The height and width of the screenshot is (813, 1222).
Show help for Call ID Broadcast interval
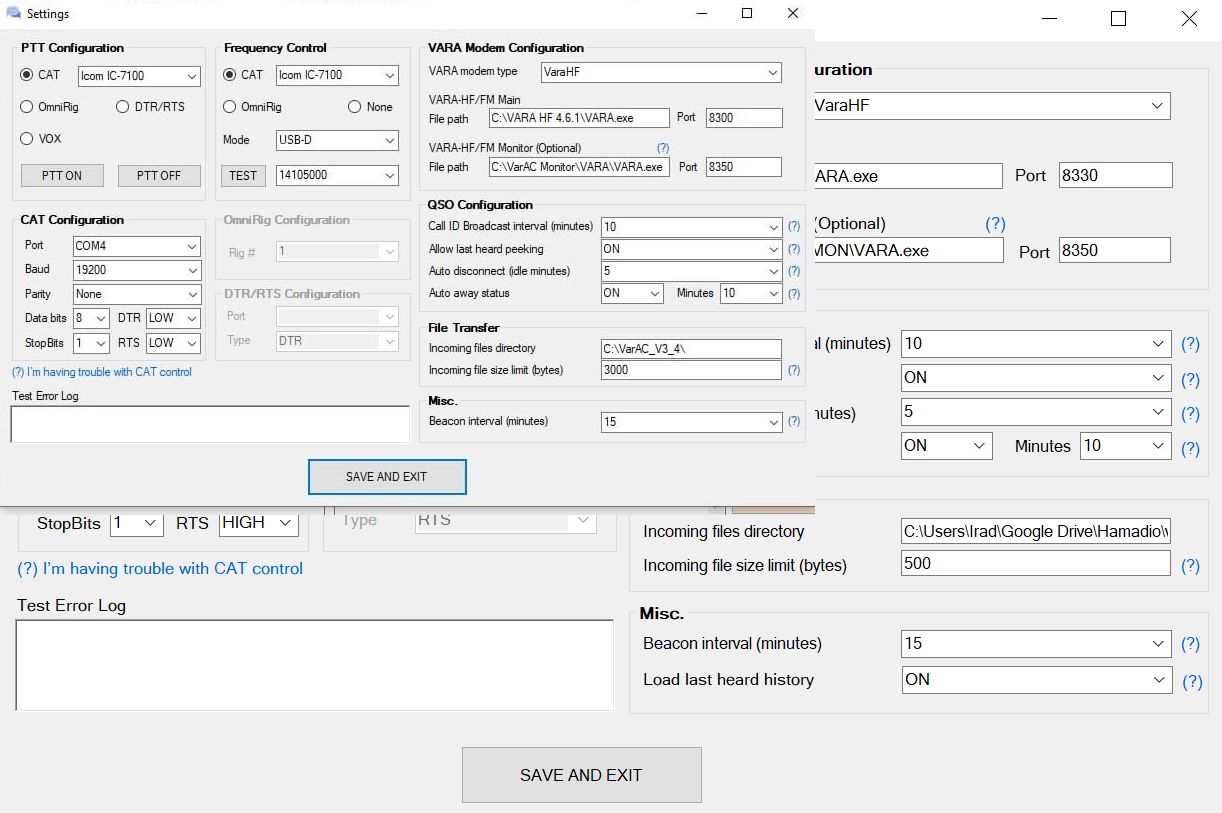coord(794,227)
